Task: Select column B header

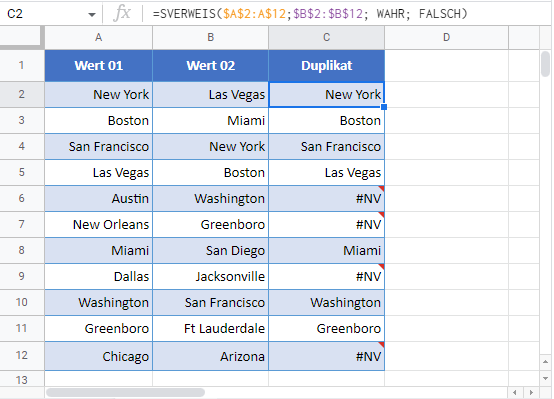Action: (211, 37)
